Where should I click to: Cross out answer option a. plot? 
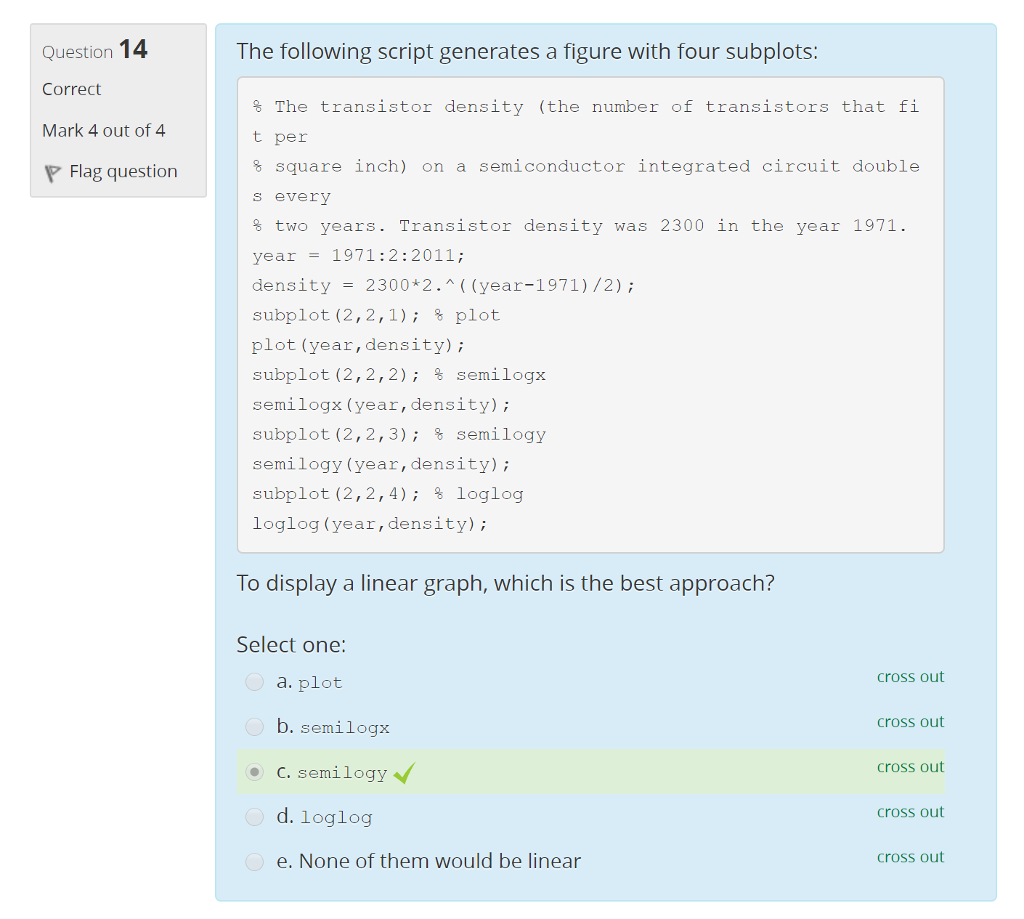click(x=910, y=677)
